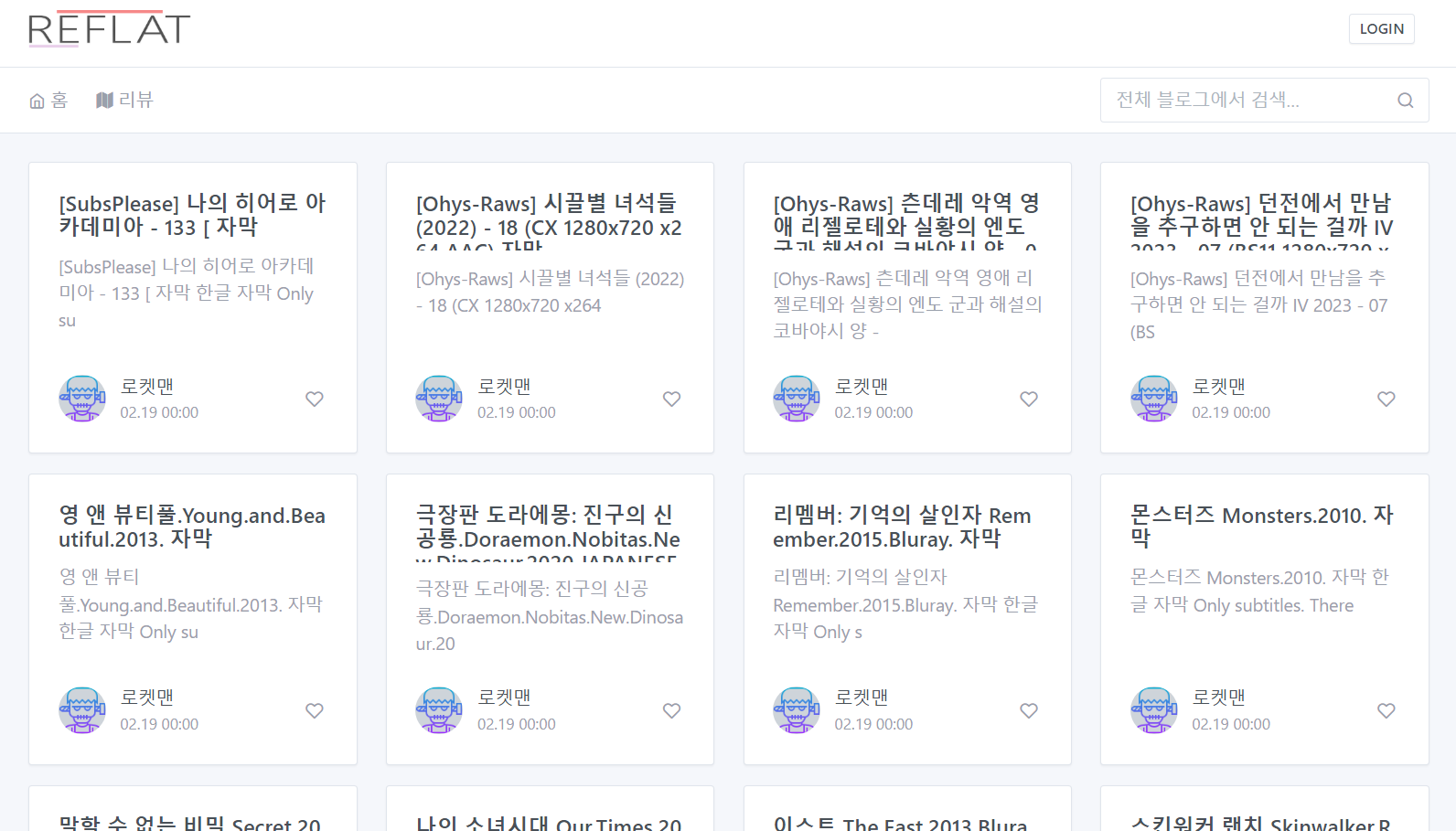1456x831 pixels.
Task: Like the 몬스터즈 Monsters.2010 post
Action: [x=1386, y=710]
